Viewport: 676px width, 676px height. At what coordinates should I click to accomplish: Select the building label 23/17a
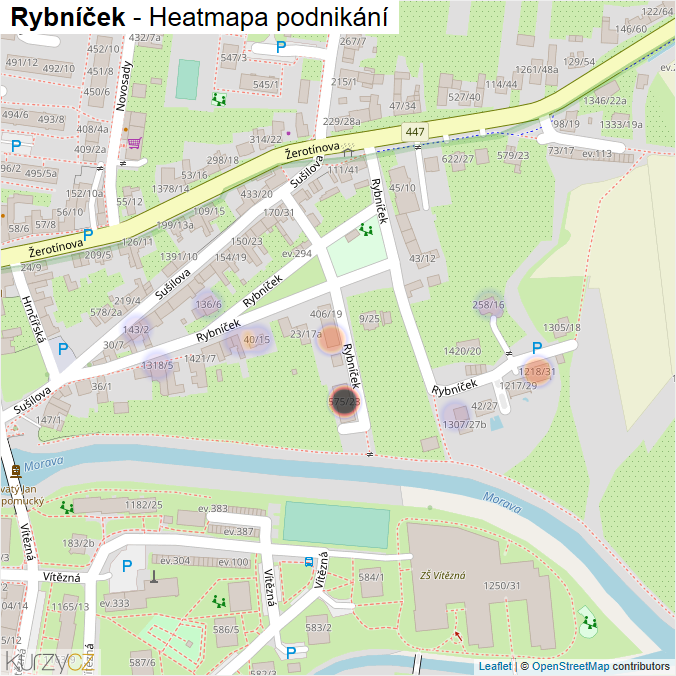[x=306, y=334]
